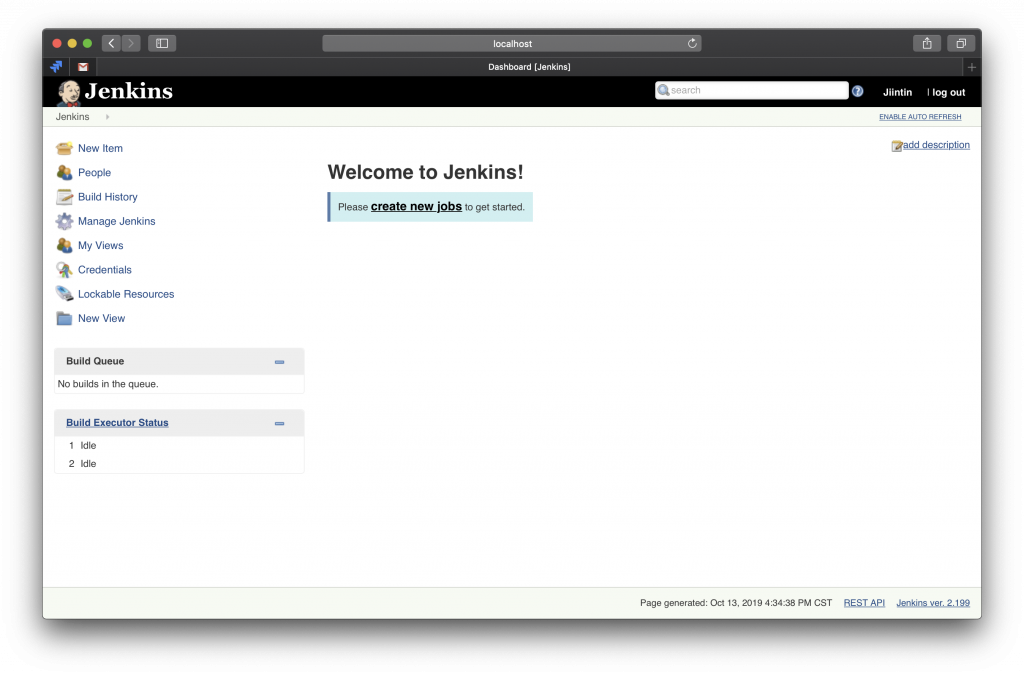Click the Manage Jenkins gear icon
This screenshot has width=1024, height=675.
(64, 221)
